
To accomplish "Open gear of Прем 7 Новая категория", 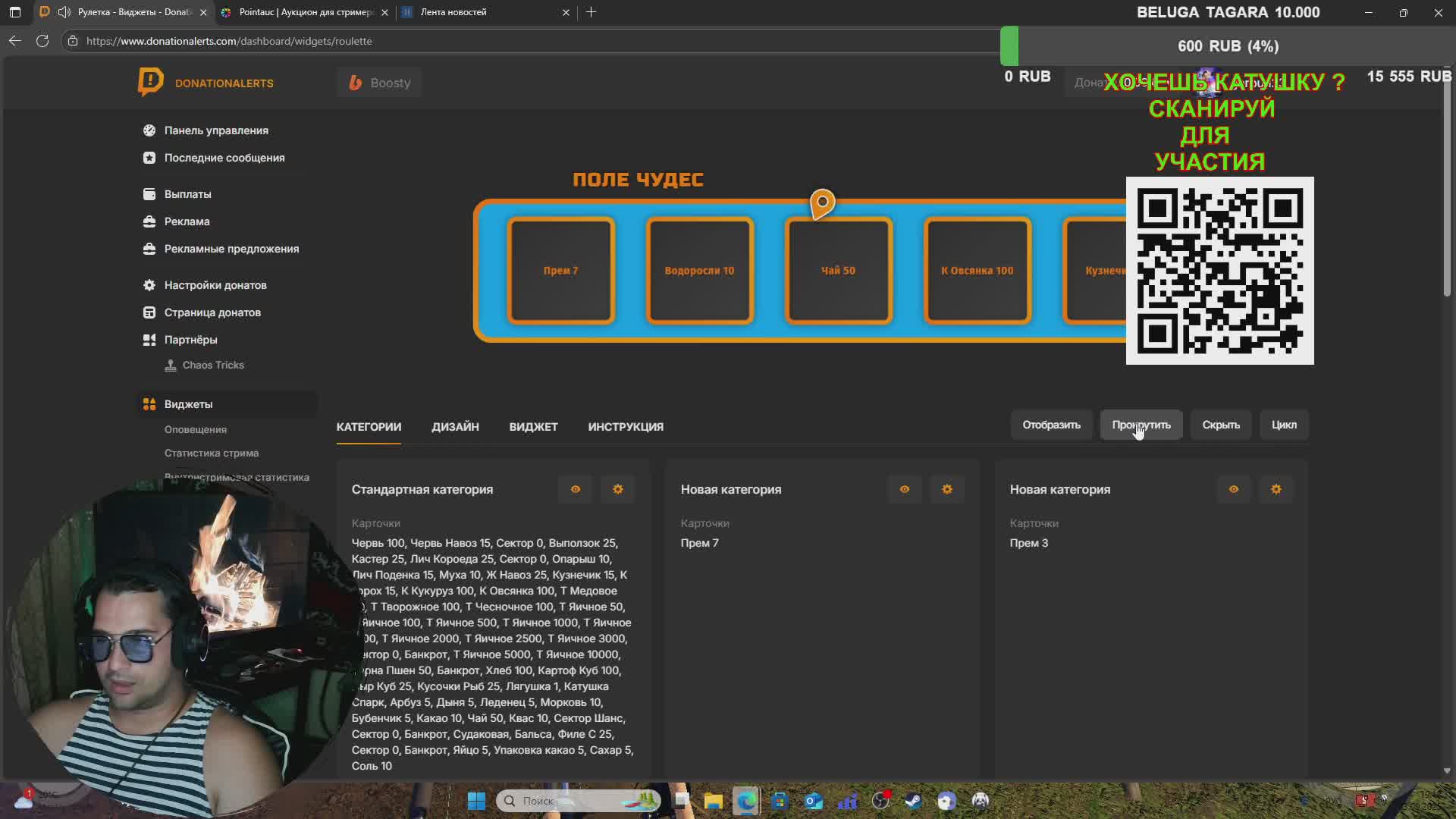I will [947, 489].
